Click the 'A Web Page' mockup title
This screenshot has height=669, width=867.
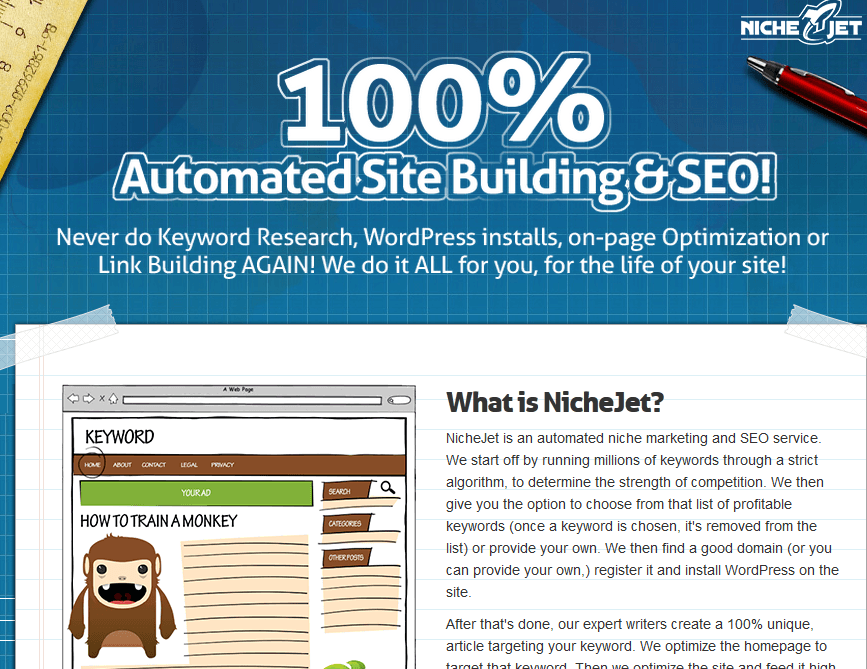pyautogui.click(x=238, y=389)
